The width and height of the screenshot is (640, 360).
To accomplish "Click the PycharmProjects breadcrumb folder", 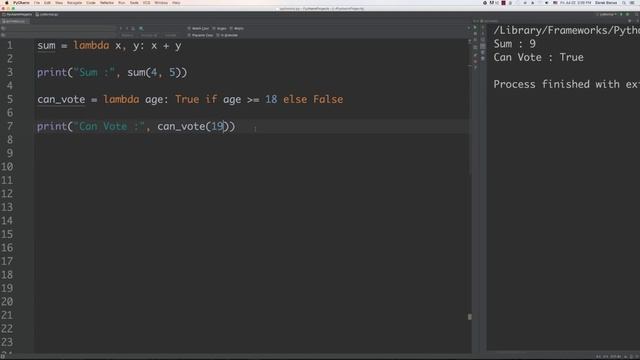I will (x=17, y=14).
